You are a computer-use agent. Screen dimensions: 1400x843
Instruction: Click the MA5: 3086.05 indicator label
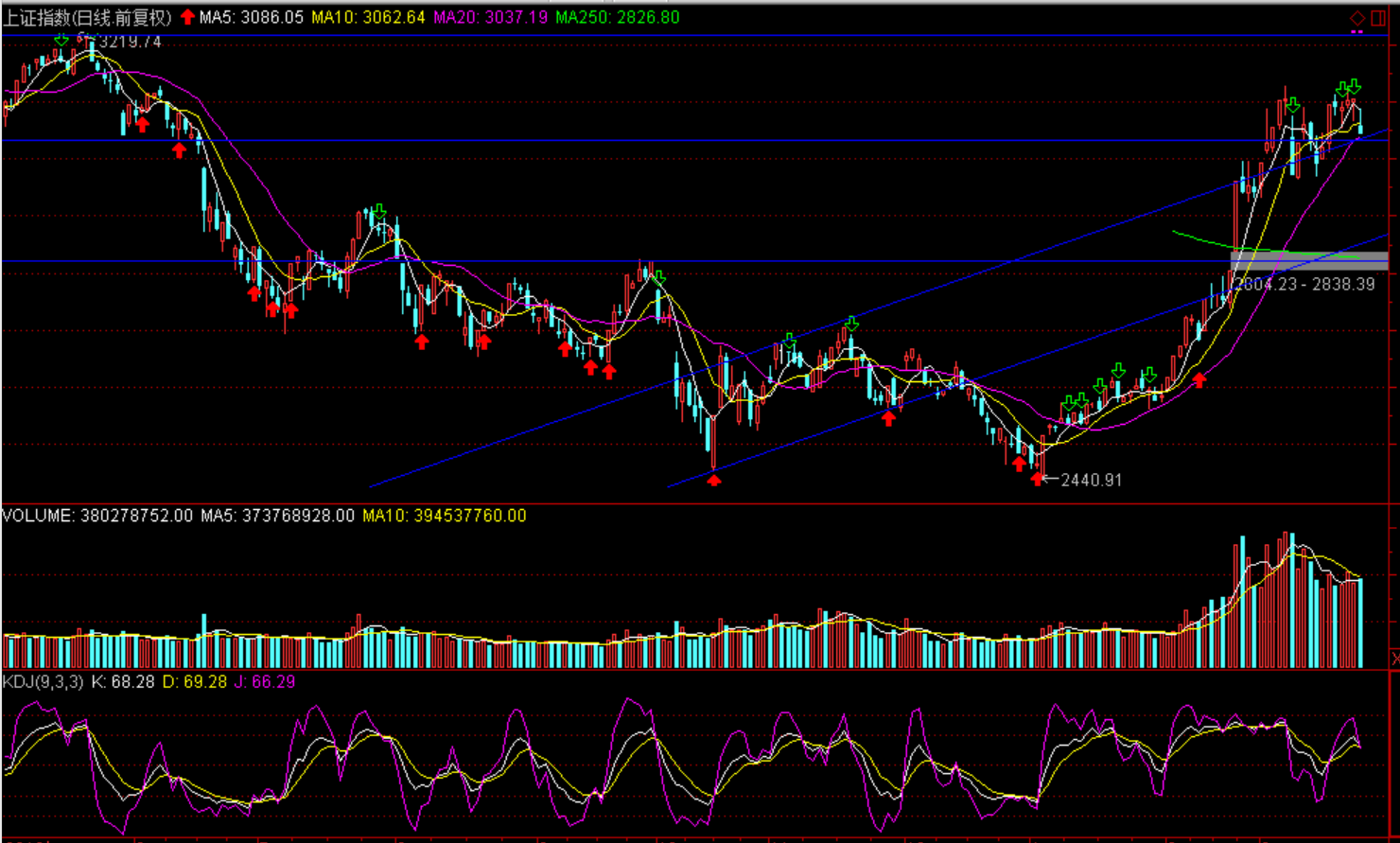[x=252, y=17]
